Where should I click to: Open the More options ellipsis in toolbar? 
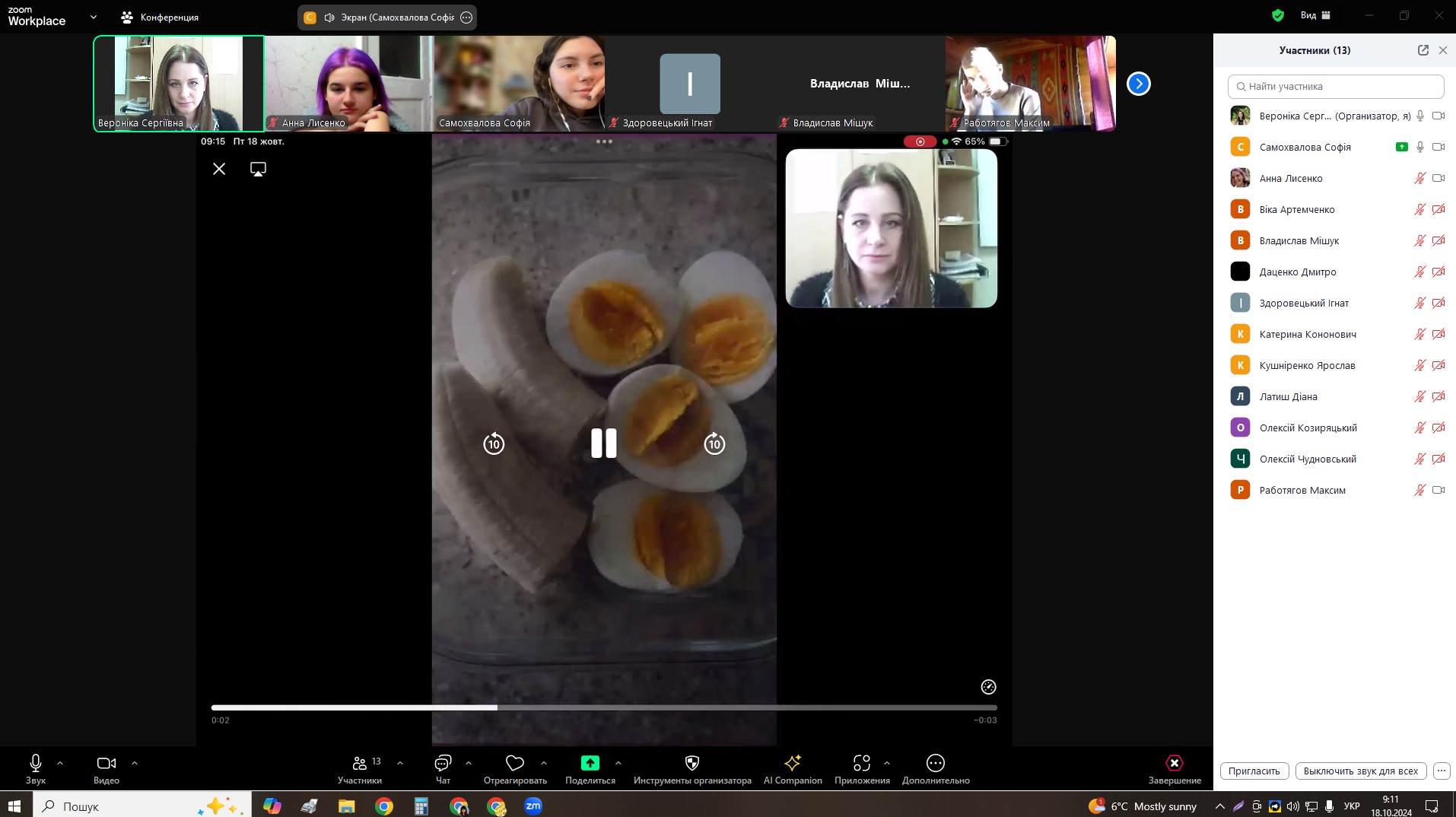click(935, 763)
